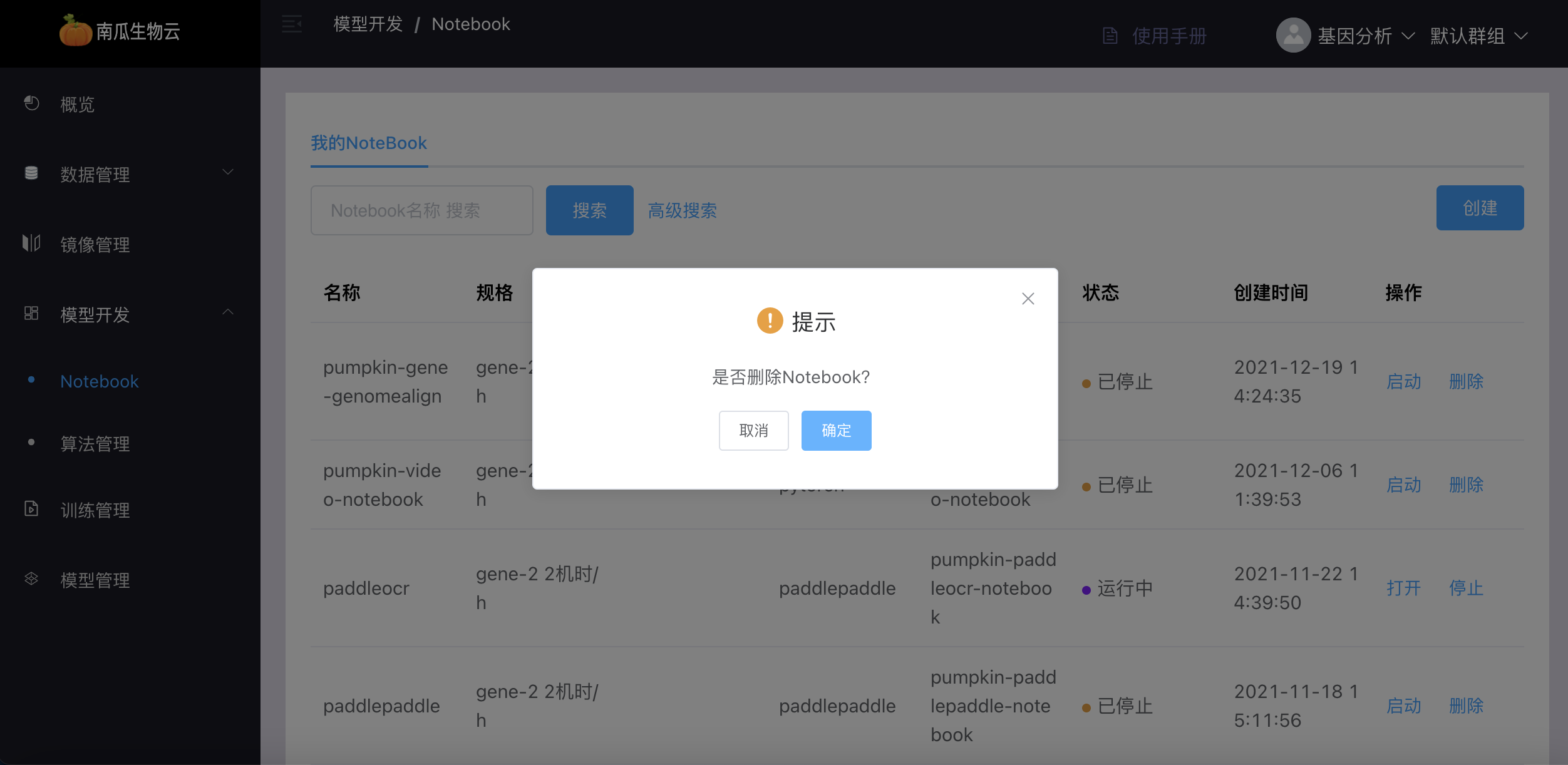Image resolution: width=1568 pixels, height=765 pixels.
Task: Select 算法管理 submenu item
Action: coord(95,444)
